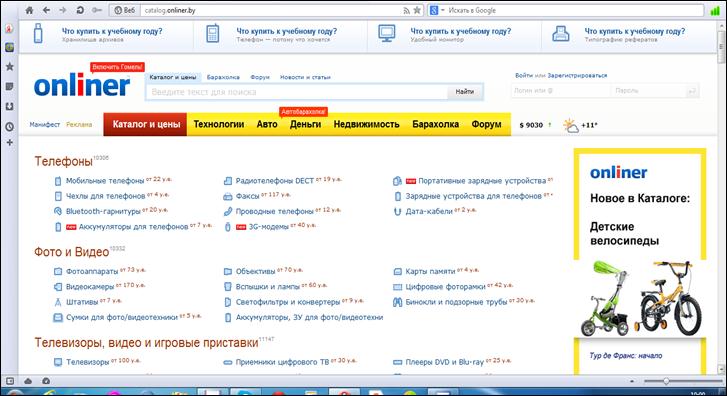Image resolution: width=727 pixels, height=396 pixels.
Task: Click the onliner logo
Action: point(82,86)
